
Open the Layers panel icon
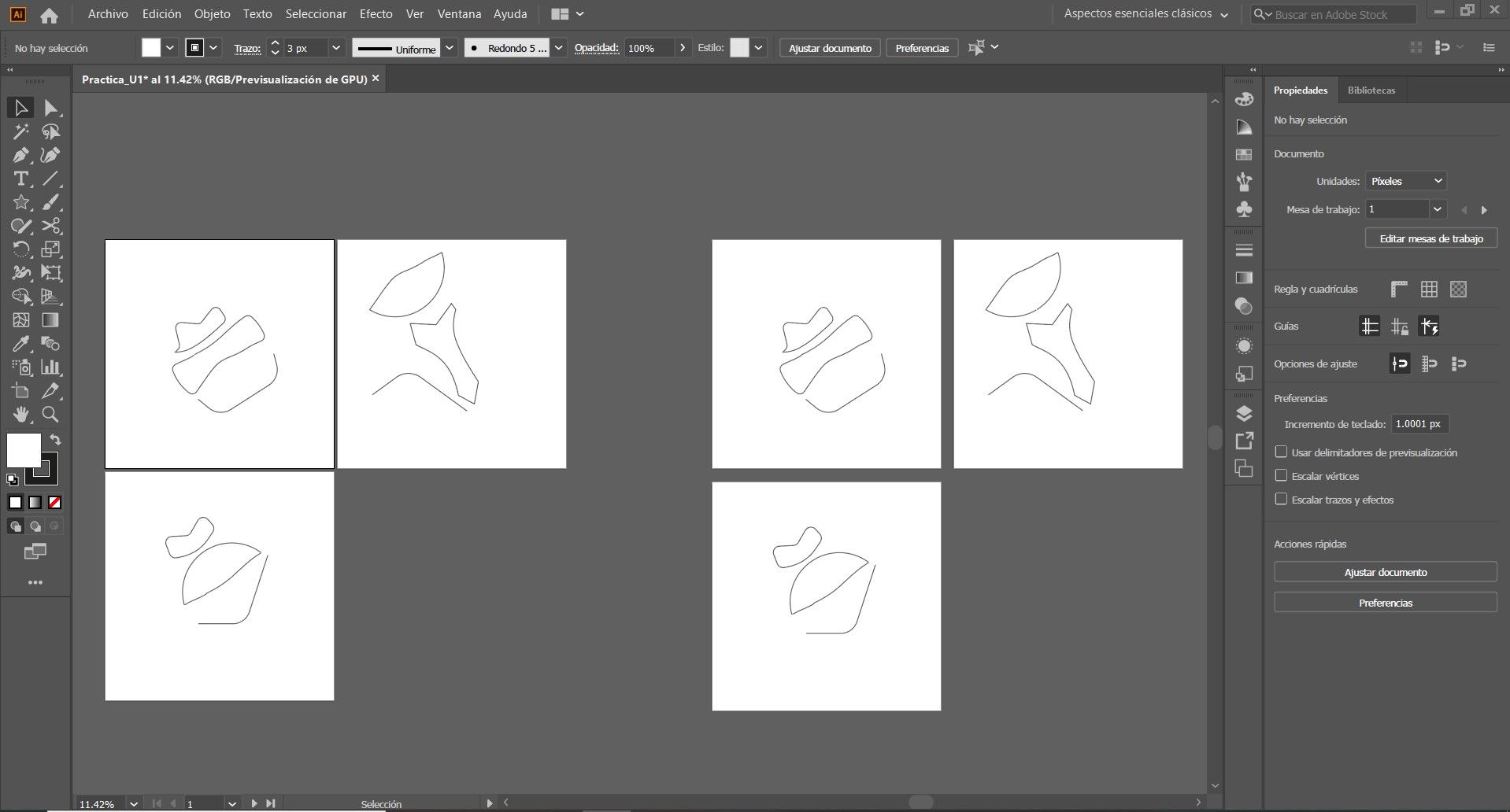click(x=1244, y=414)
